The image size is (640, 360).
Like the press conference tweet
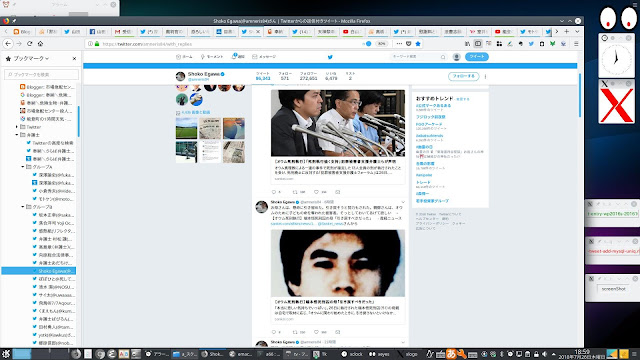point(316,192)
